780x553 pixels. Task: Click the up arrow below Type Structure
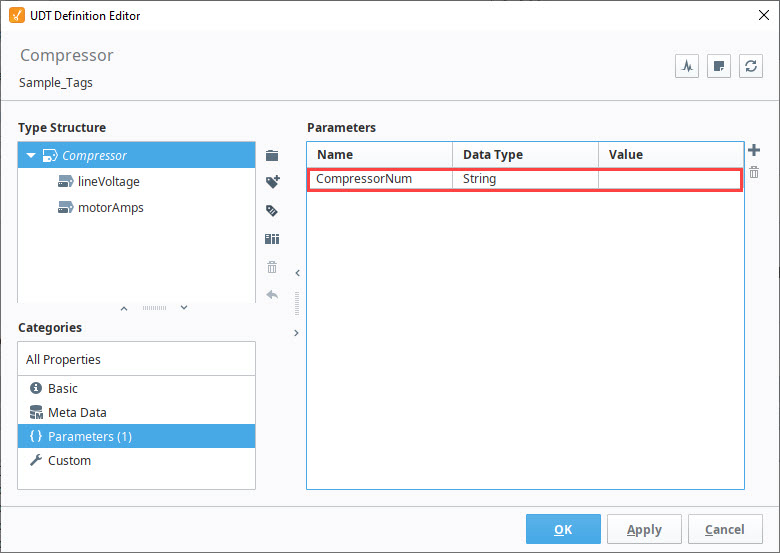tap(124, 308)
